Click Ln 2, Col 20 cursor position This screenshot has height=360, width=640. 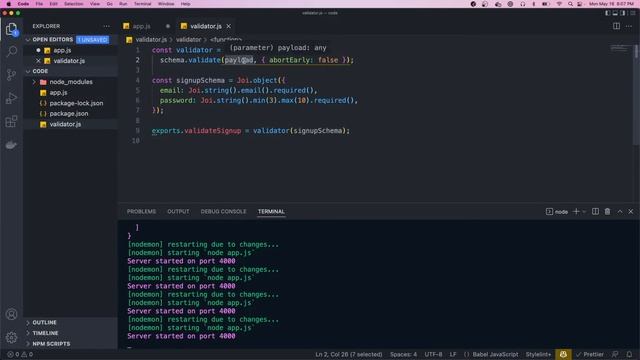click(349, 355)
